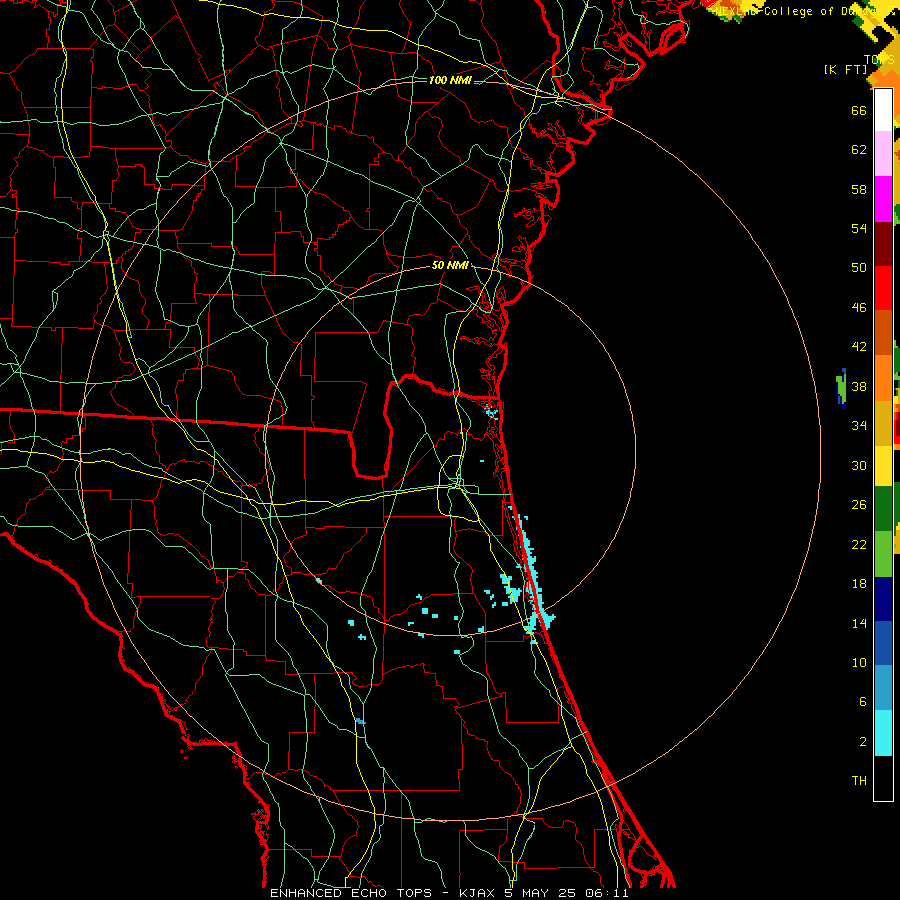Click the "KJAX" station identifier
Viewport: 900px width, 900px height.
pyautogui.click(x=478, y=893)
